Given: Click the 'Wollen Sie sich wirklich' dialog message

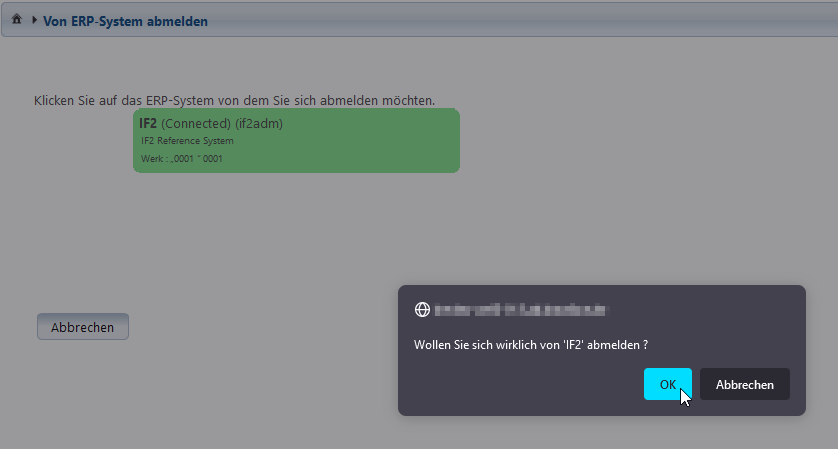Looking at the screenshot, I should 531,344.
